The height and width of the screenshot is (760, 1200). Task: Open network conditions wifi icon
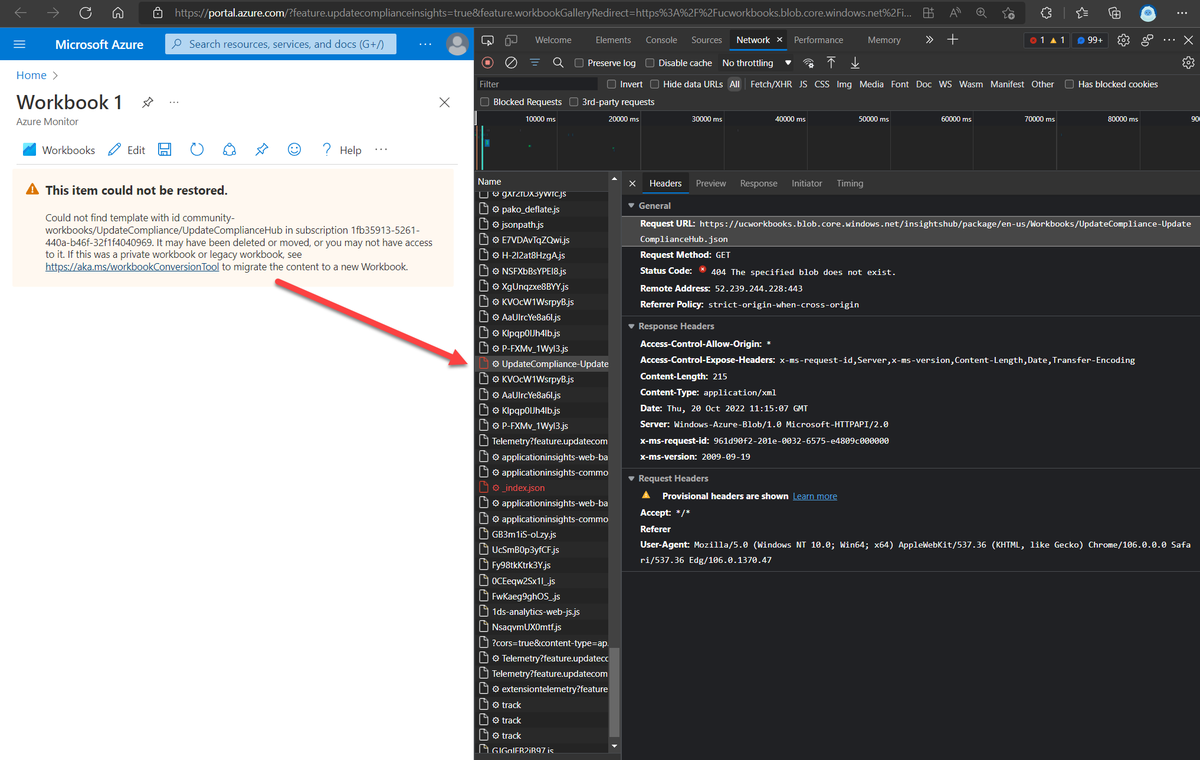coord(808,63)
